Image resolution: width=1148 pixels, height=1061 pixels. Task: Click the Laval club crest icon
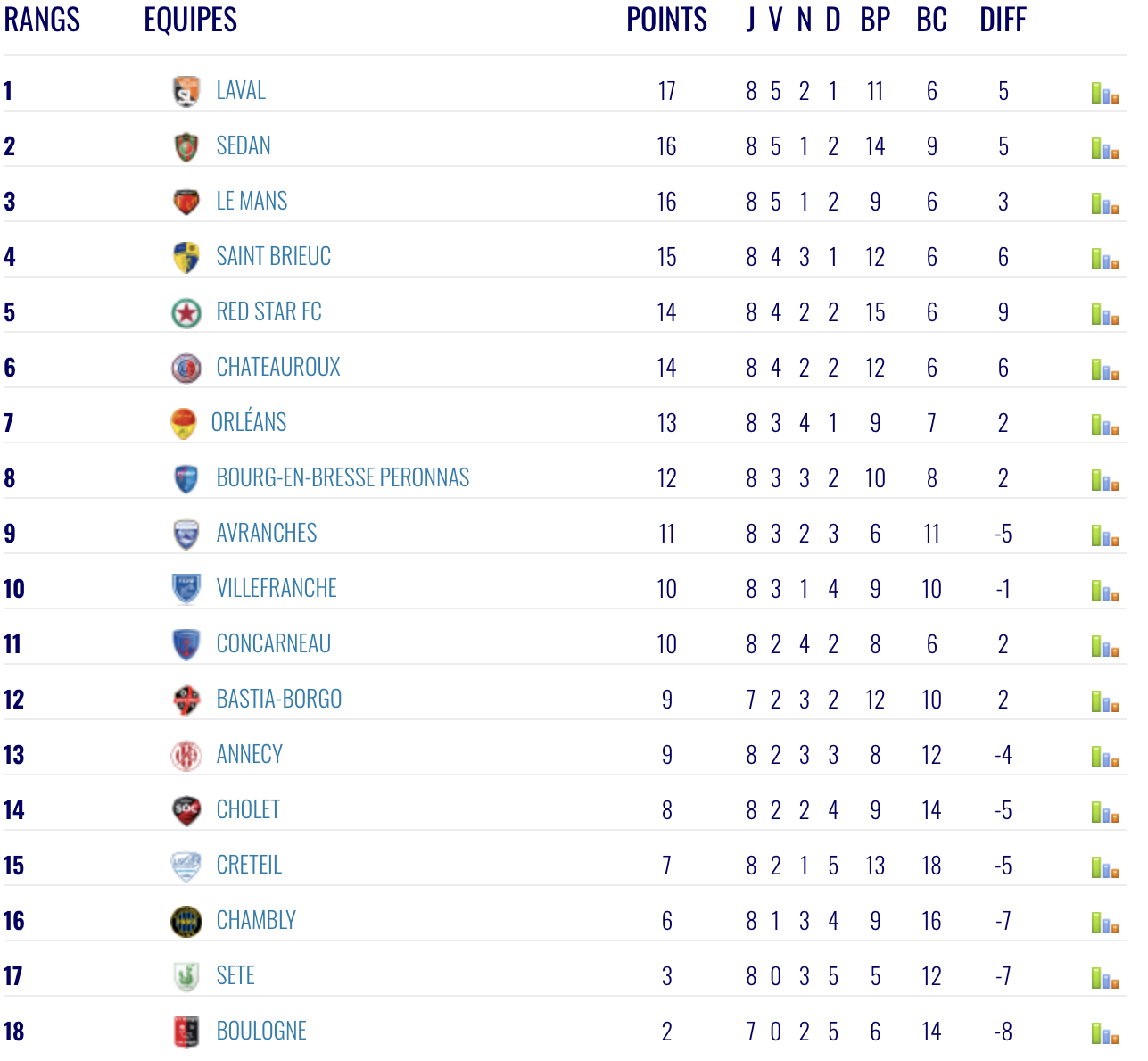tap(186, 91)
